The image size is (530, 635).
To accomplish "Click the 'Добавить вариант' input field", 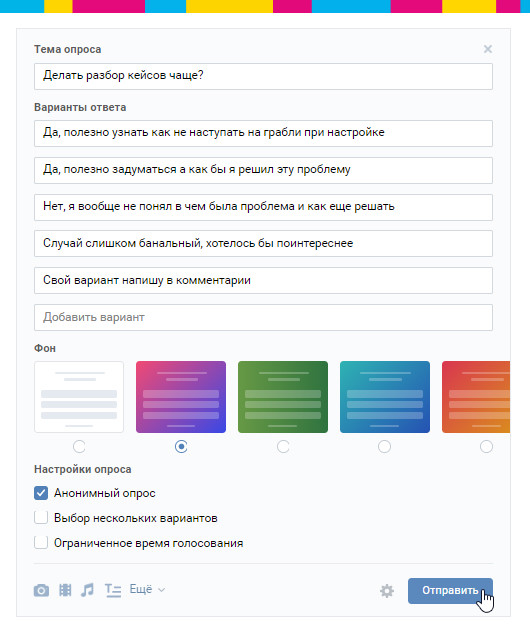I will 264,318.
